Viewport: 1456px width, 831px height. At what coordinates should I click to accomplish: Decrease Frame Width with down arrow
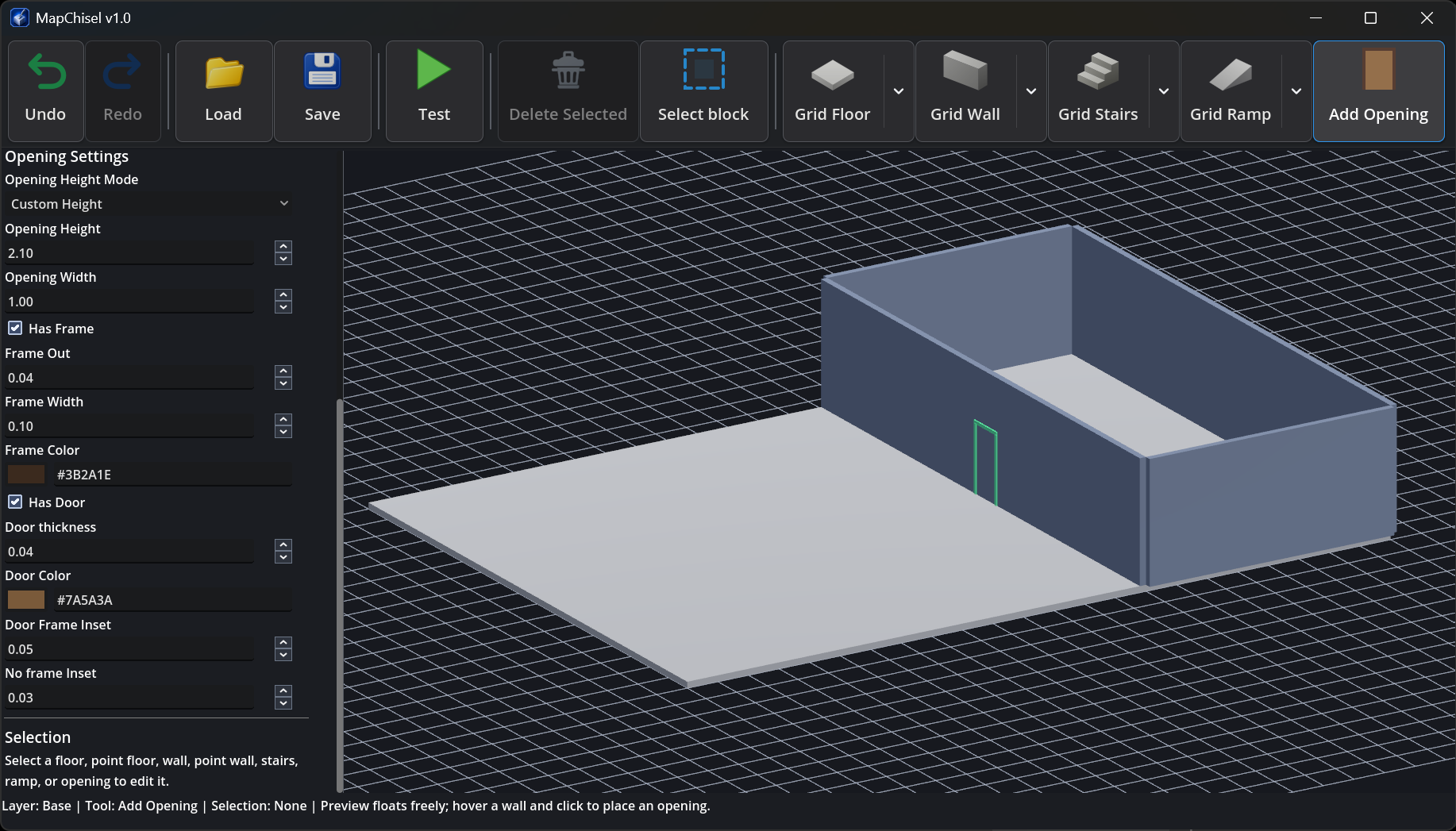click(x=283, y=432)
